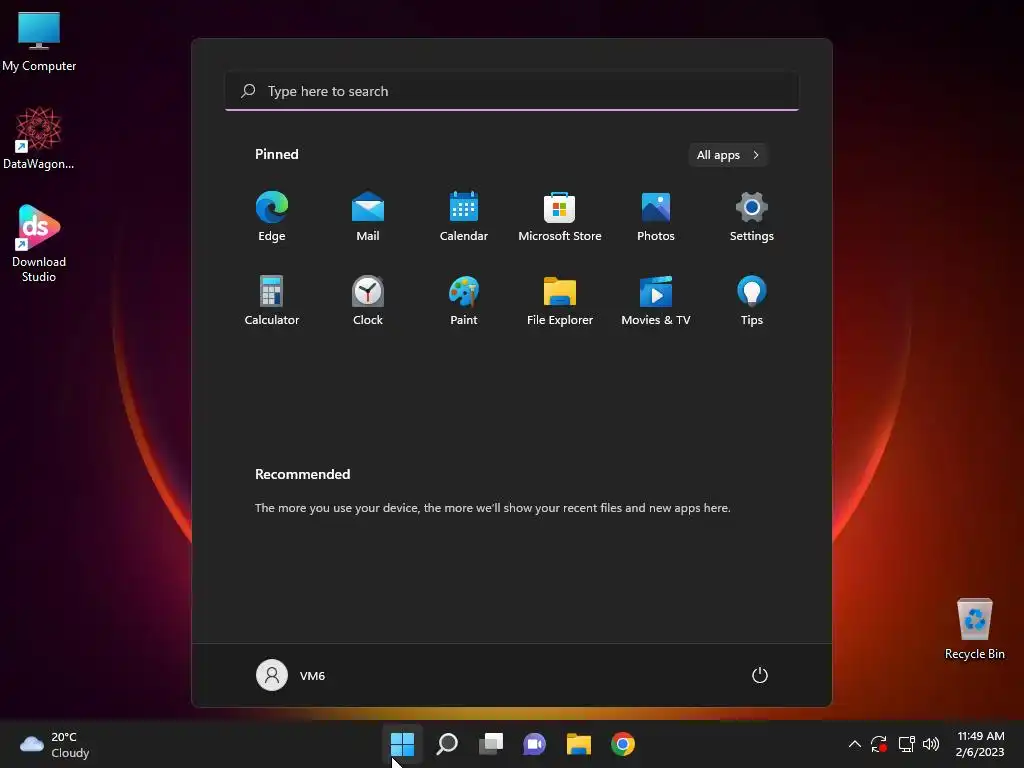
Task: Select the DataWagon desktop shortcut
Action: [39, 138]
